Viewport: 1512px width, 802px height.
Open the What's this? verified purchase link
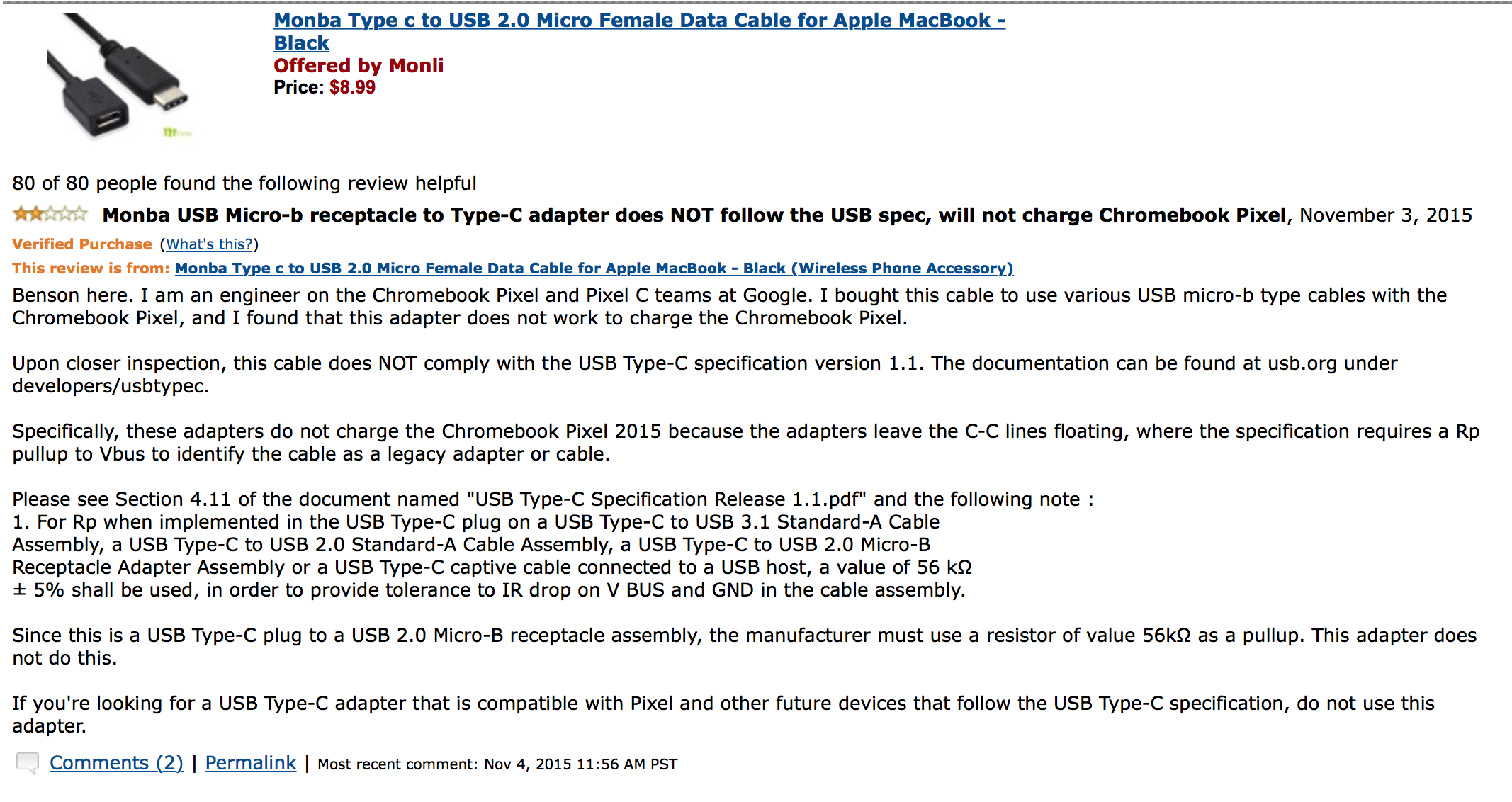[209, 244]
